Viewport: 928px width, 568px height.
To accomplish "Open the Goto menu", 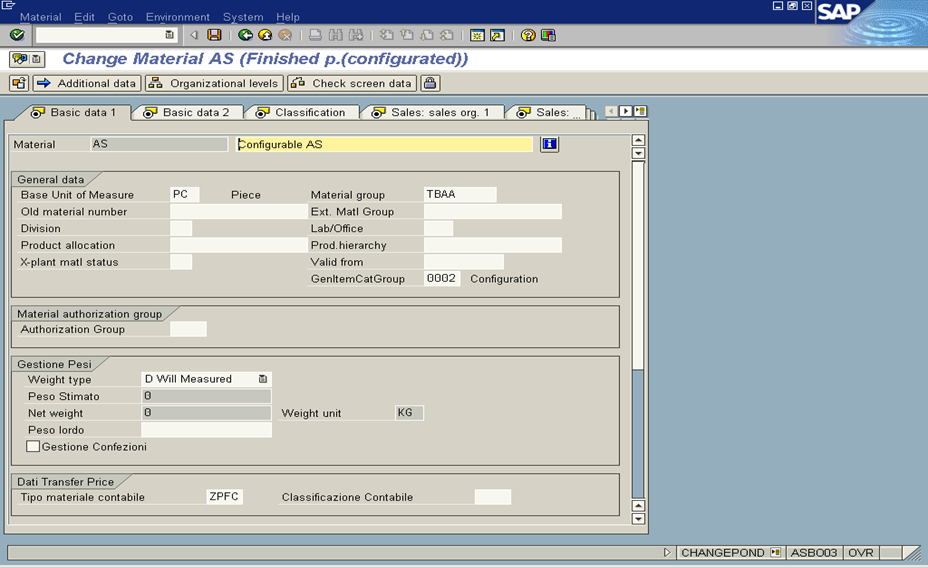I will click(120, 17).
